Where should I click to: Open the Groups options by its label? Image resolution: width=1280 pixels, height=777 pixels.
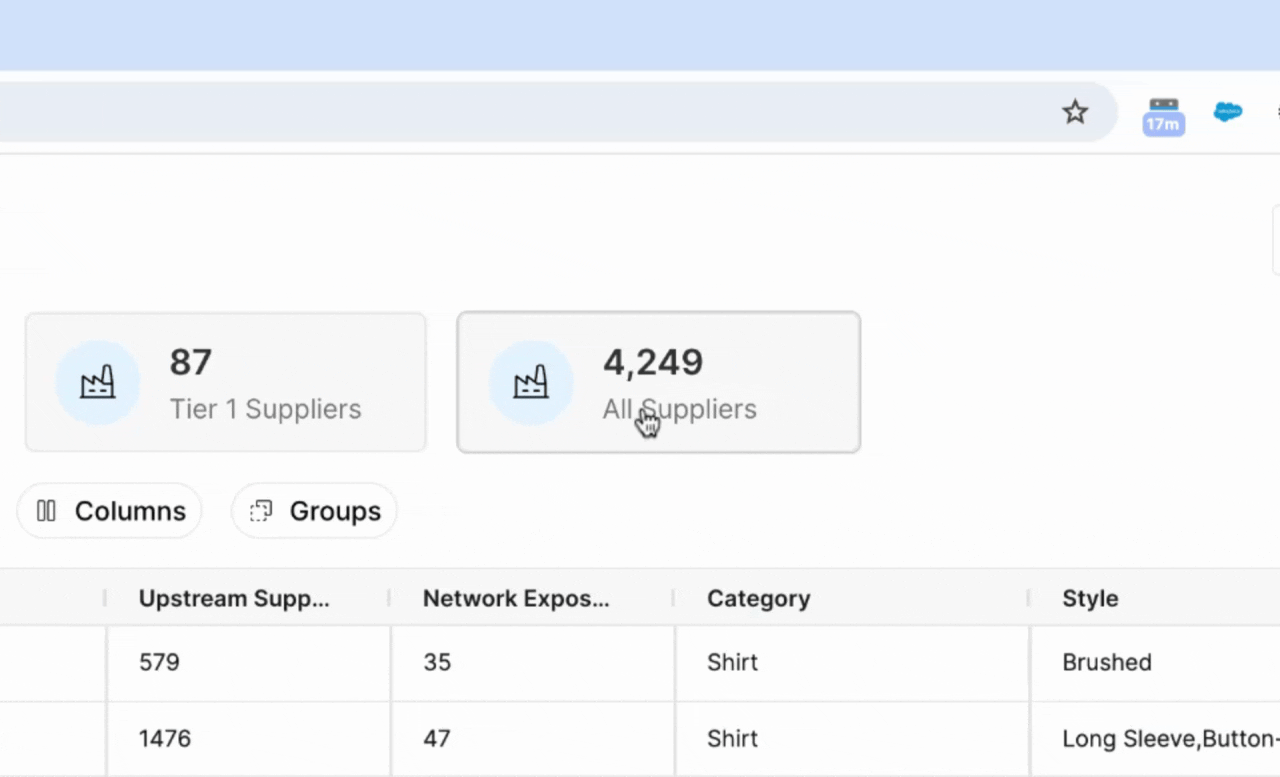click(x=335, y=511)
